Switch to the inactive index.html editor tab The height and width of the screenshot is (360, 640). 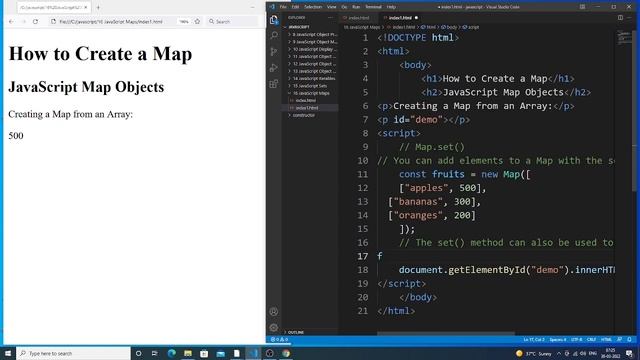click(358, 18)
